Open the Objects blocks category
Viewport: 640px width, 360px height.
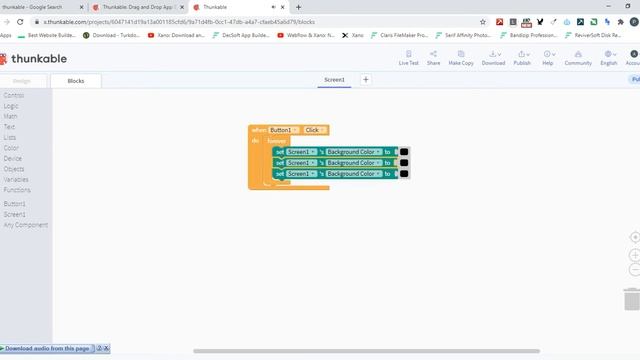[14, 169]
